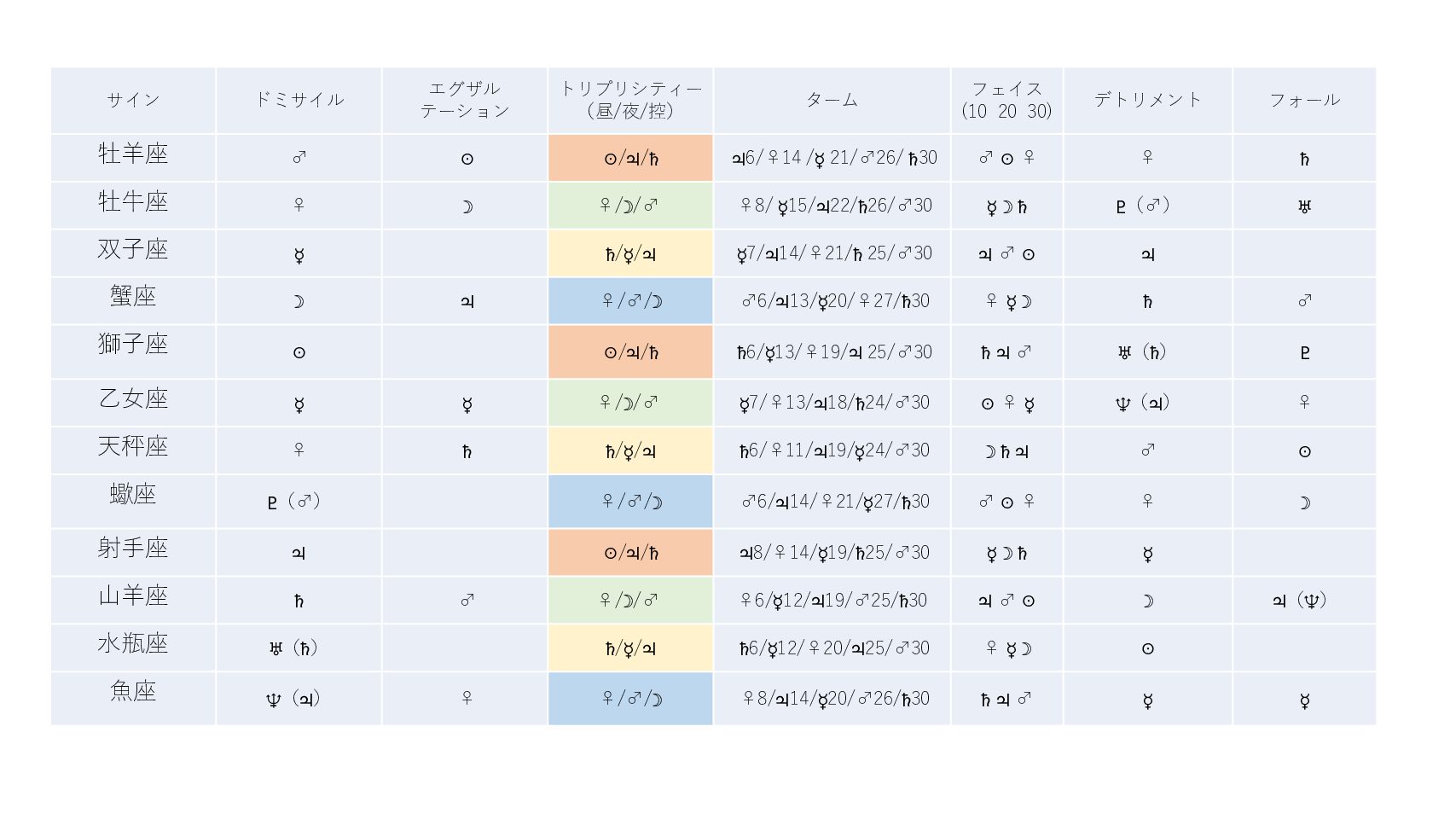Click the face cell in the 天秤座 row
The height and width of the screenshot is (819, 1456).
pos(1006,450)
